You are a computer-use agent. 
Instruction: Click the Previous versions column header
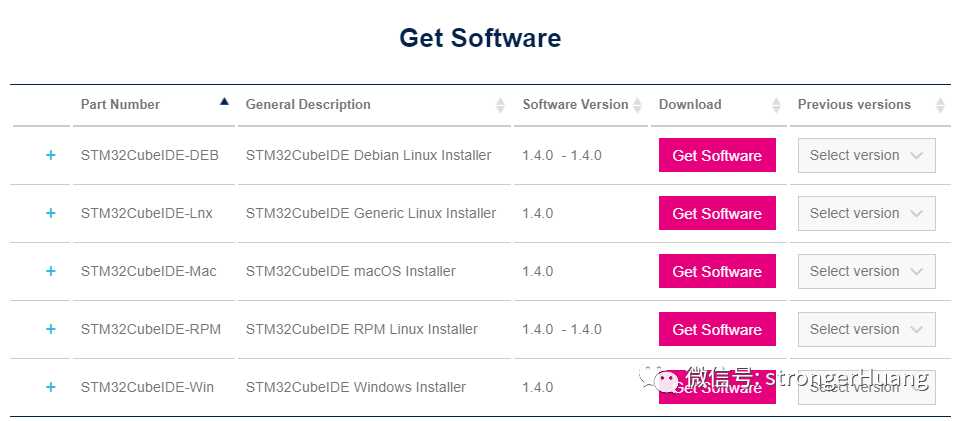(x=854, y=105)
